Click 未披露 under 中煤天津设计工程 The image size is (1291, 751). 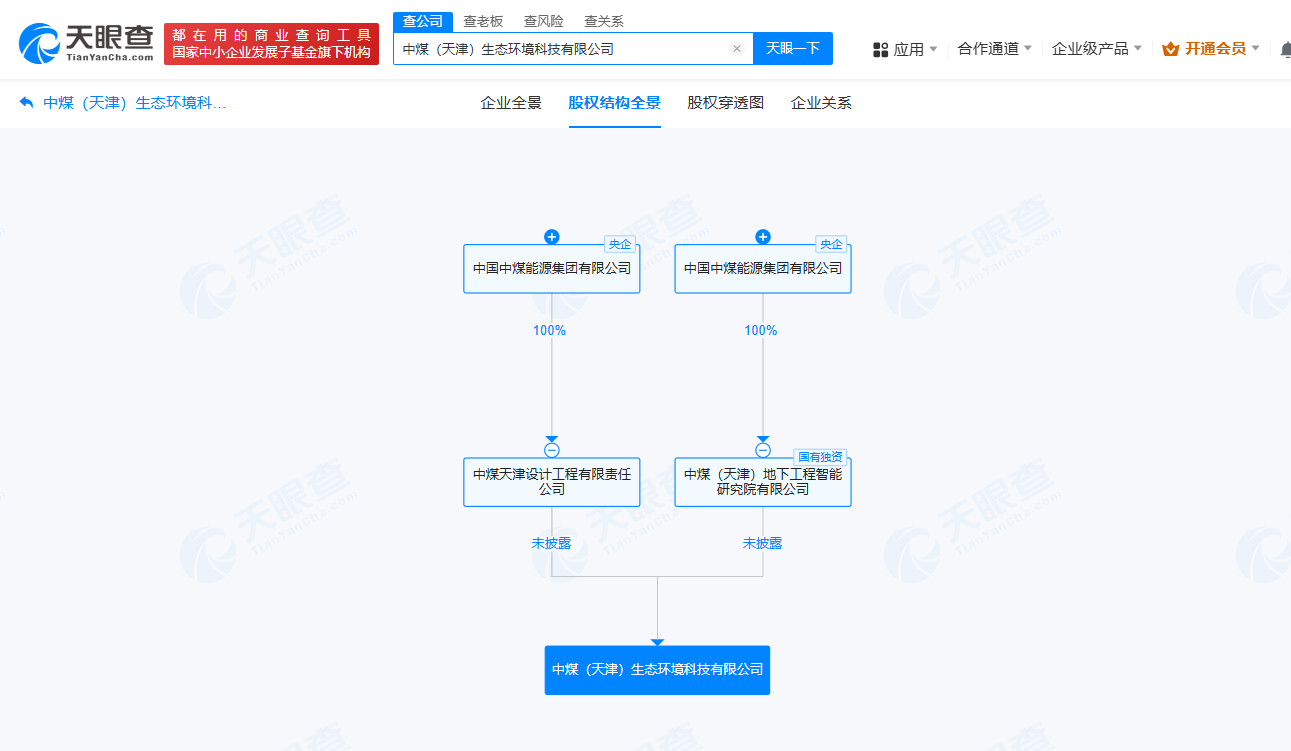[x=551, y=543]
